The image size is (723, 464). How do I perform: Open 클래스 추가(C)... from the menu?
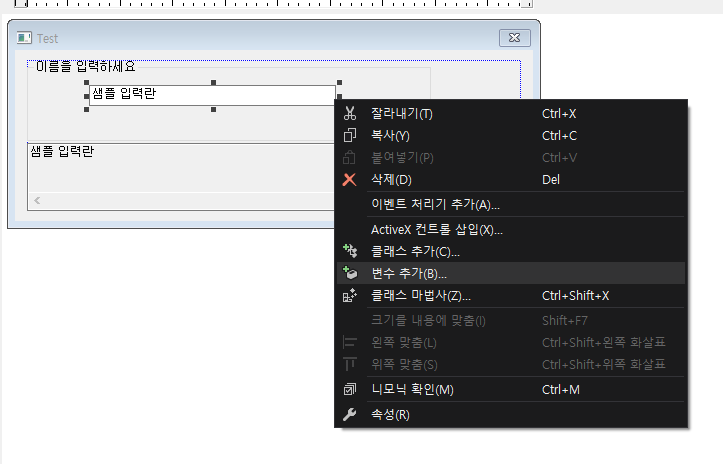click(x=510, y=251)
